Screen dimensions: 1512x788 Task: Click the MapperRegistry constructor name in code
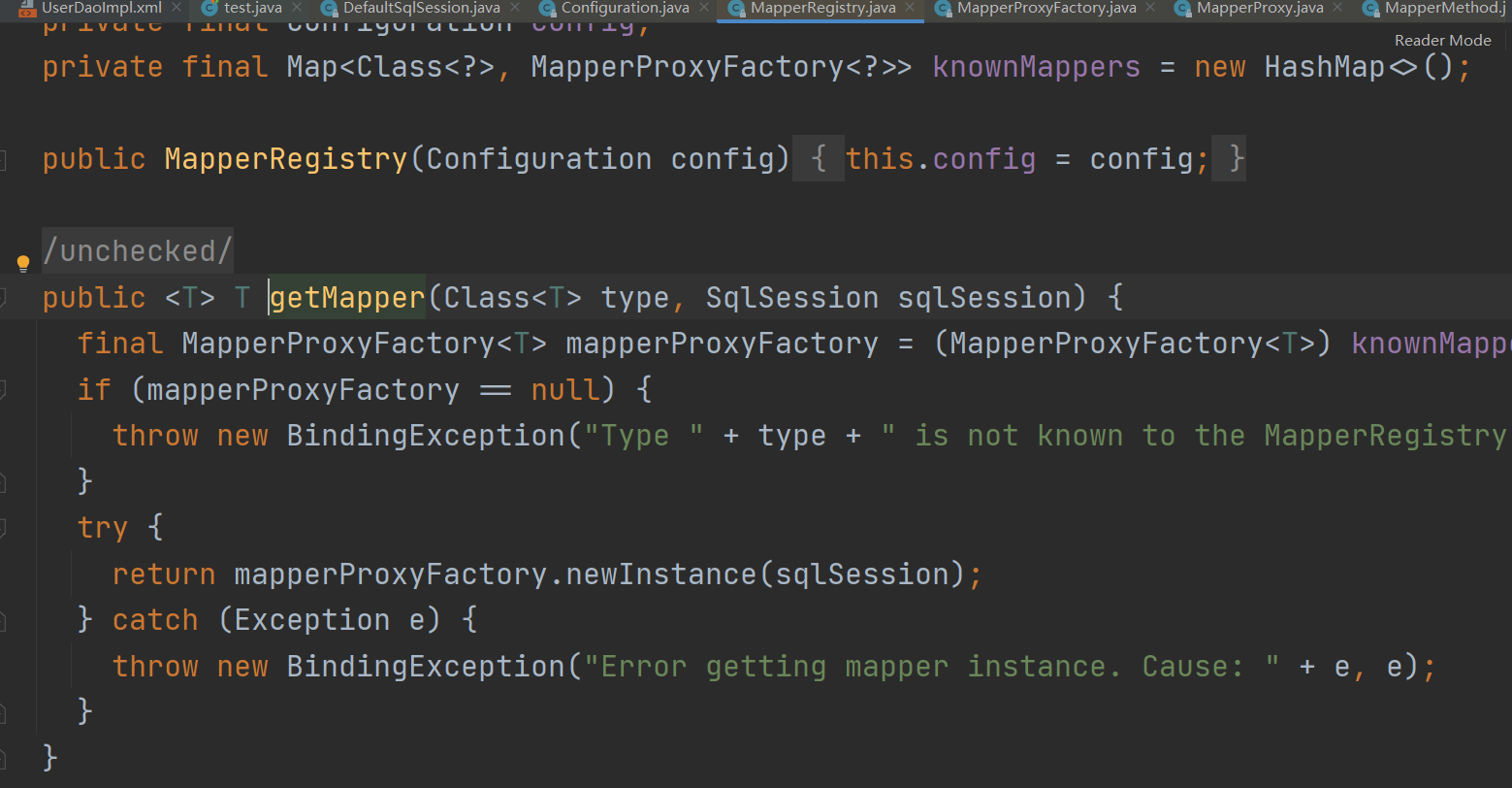286,159
